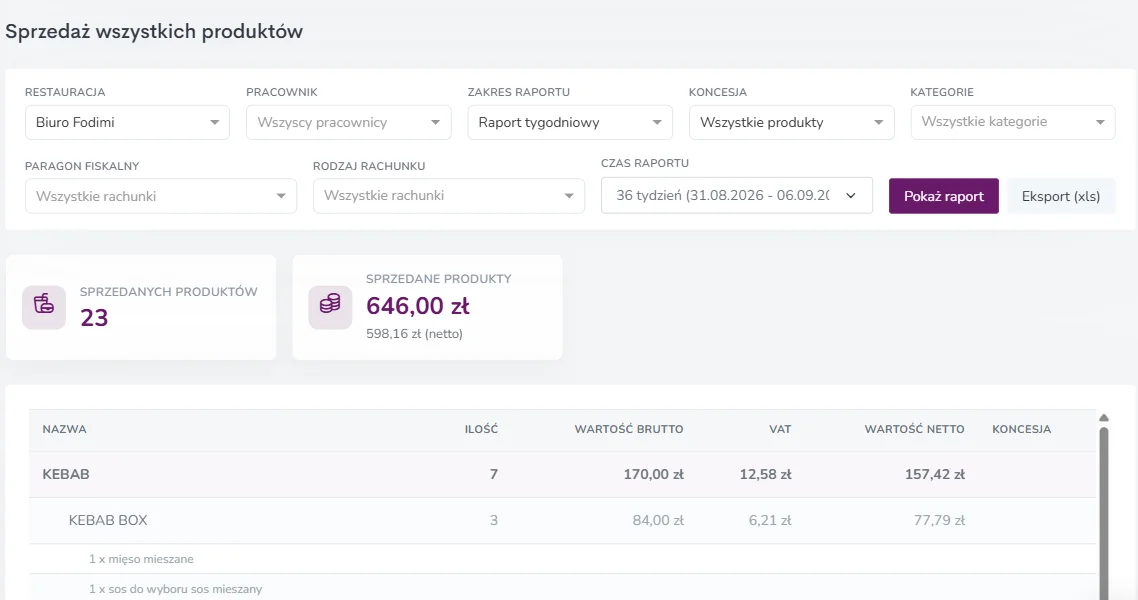Click the 6,21 zł VAT cell

coord(770,520)
